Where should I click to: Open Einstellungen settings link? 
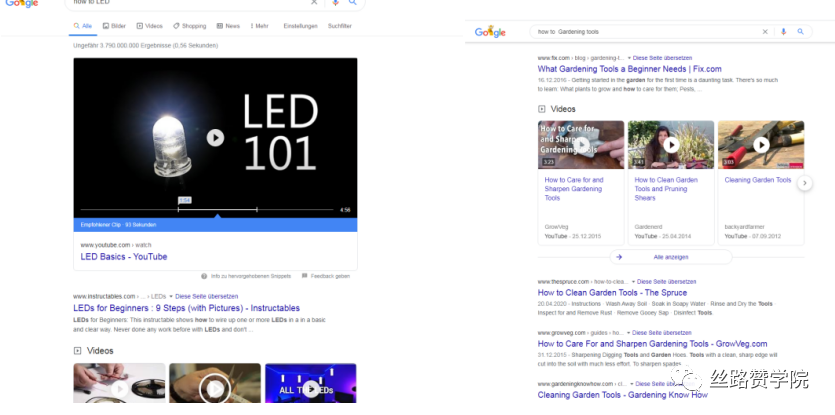[x=300, y=26]
